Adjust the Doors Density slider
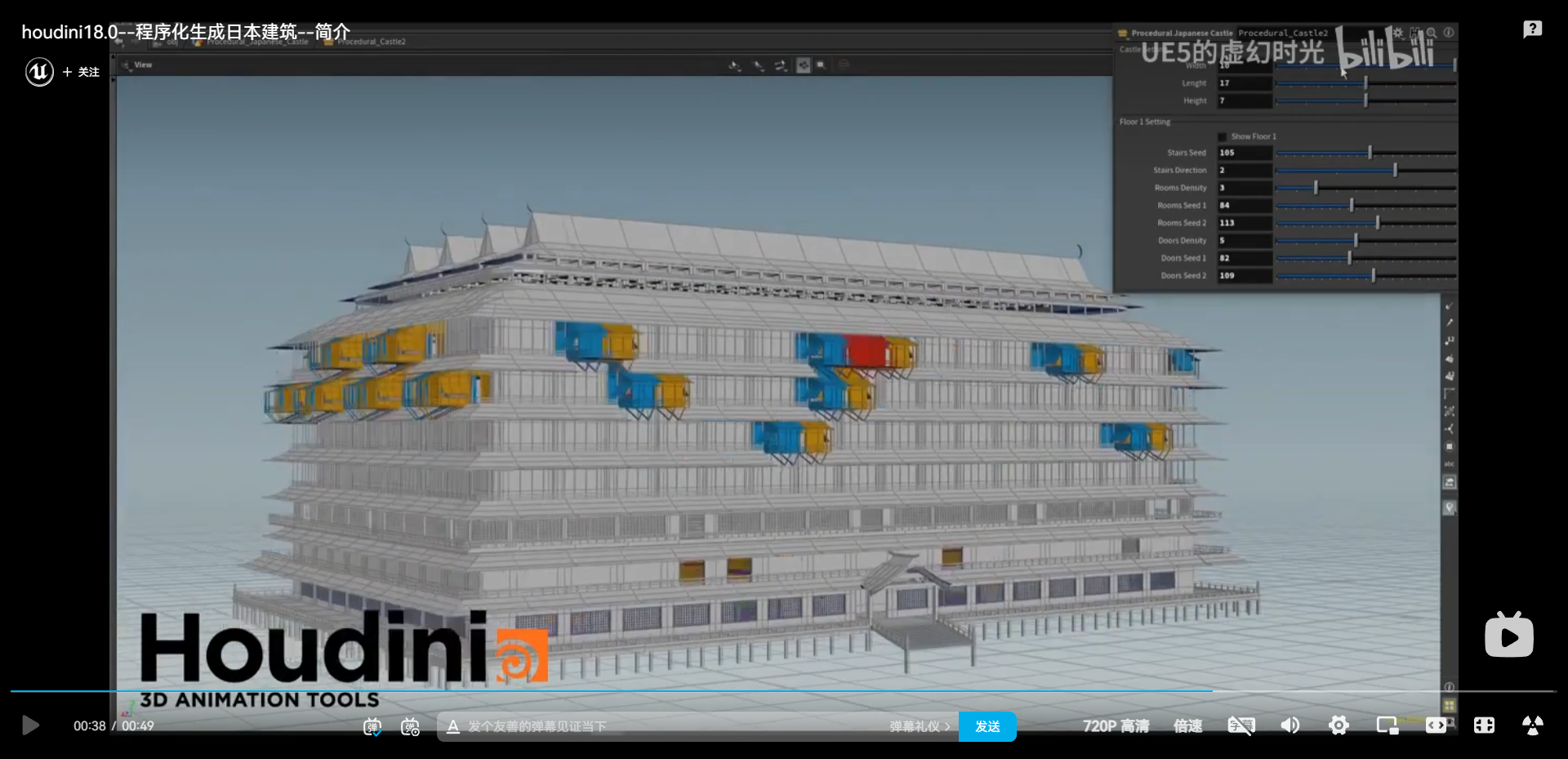The image size is (1568, 759). click(1365, 240)
